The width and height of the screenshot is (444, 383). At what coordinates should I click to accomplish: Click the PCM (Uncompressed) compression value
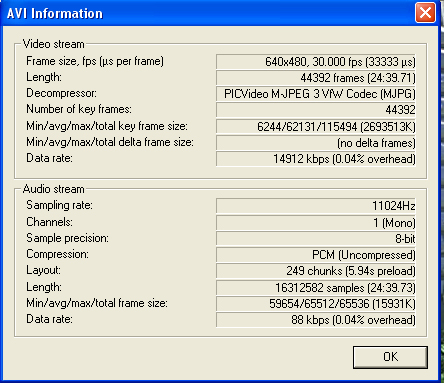[x=316, y=255]
